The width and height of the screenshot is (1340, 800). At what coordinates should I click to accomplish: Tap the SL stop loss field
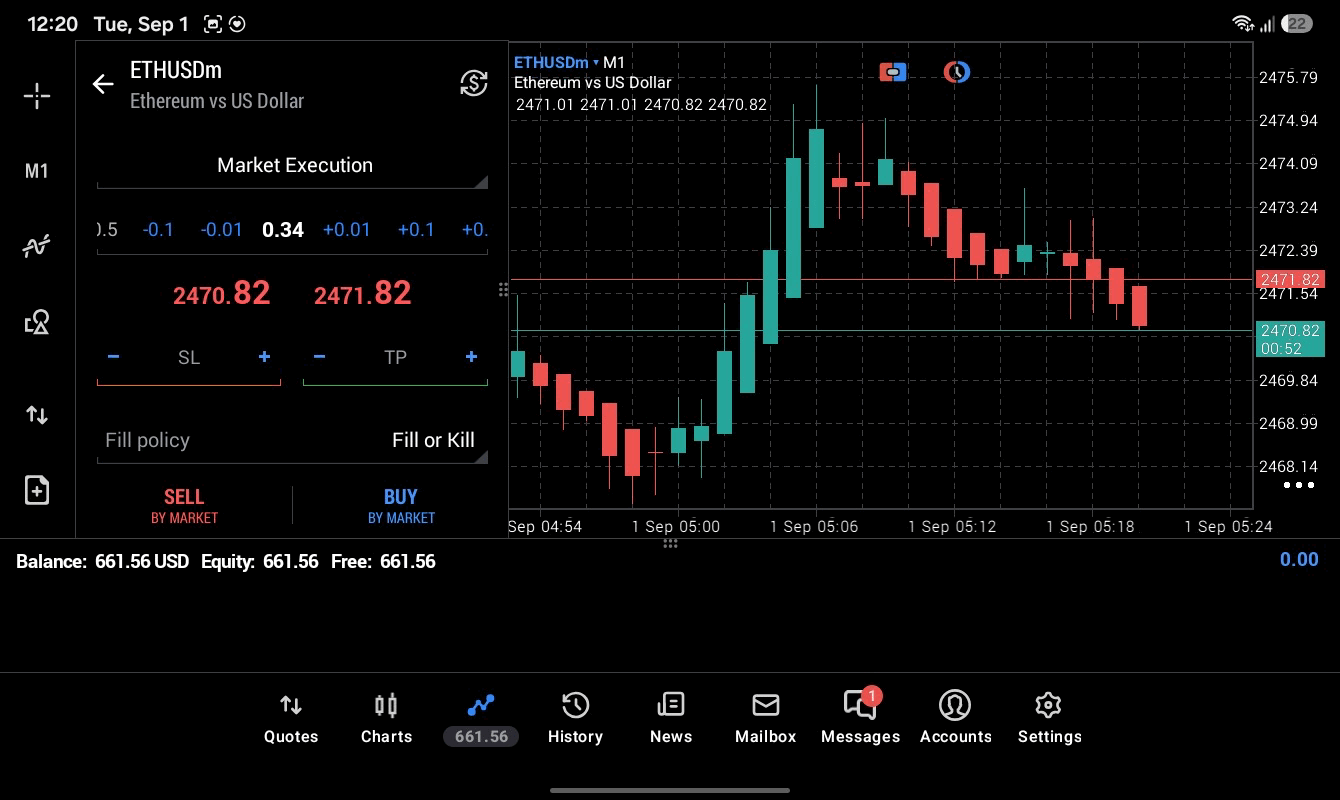point(189,358)
